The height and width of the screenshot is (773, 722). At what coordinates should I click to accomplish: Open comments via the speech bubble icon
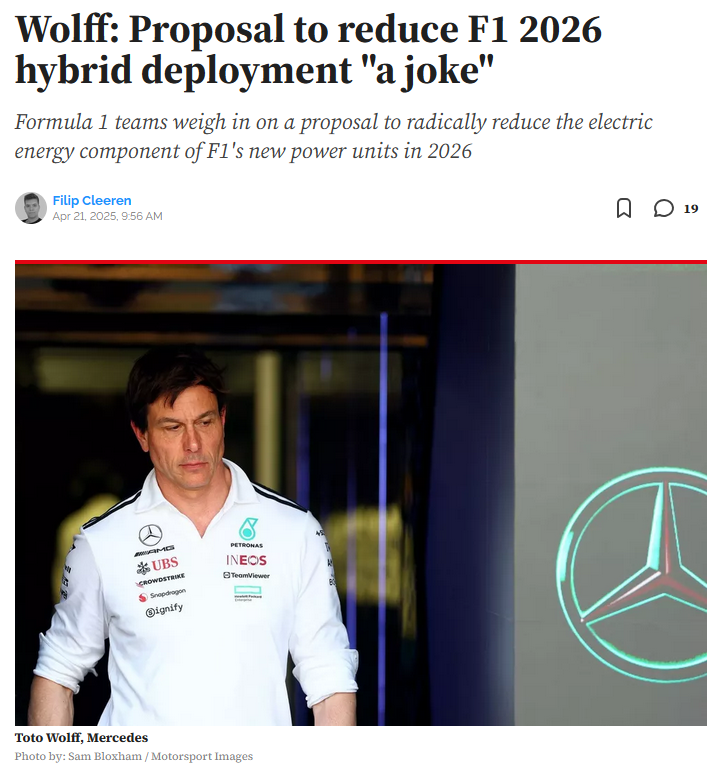pos(663,208)
